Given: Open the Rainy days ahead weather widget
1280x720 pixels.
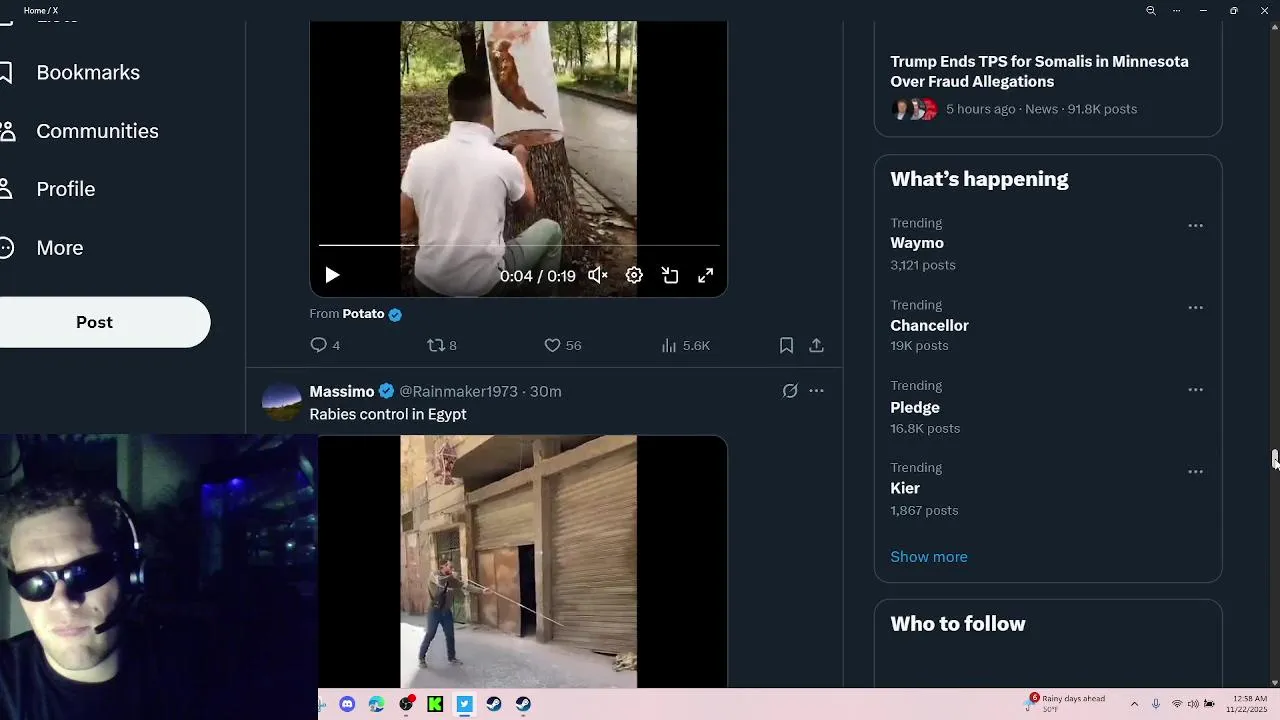Looking at the screenshot, I should (x=1067, y=703).
